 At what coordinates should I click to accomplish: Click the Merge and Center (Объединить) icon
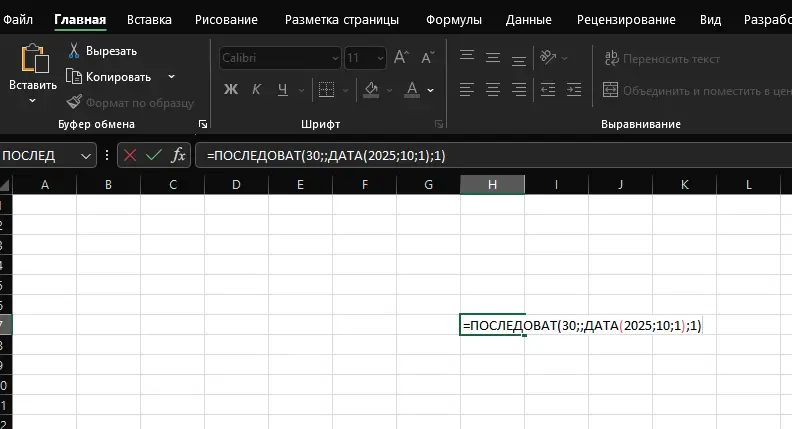click(610, 90)
